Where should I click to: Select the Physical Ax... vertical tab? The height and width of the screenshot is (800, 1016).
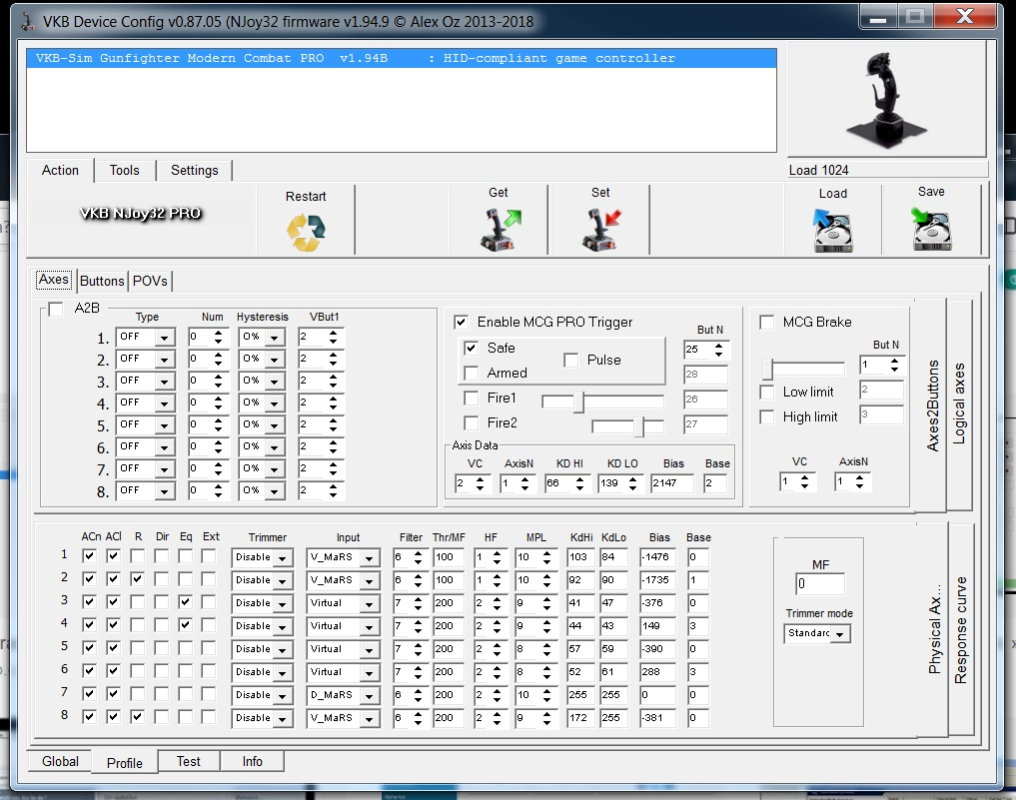pyautogui.click(x=934, y=629)
